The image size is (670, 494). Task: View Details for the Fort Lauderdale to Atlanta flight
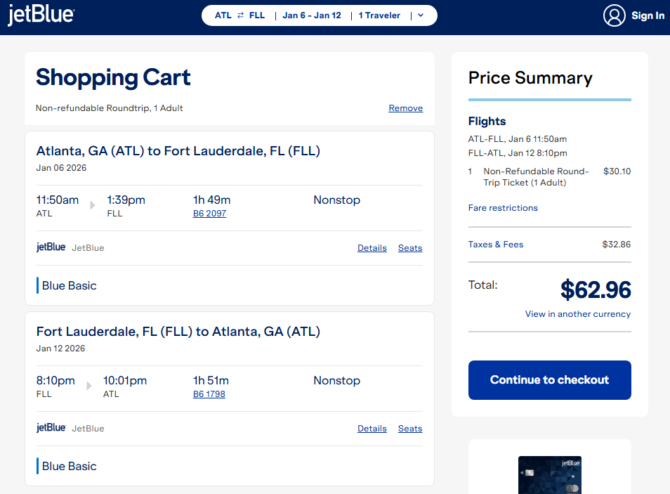pos(372,429)
